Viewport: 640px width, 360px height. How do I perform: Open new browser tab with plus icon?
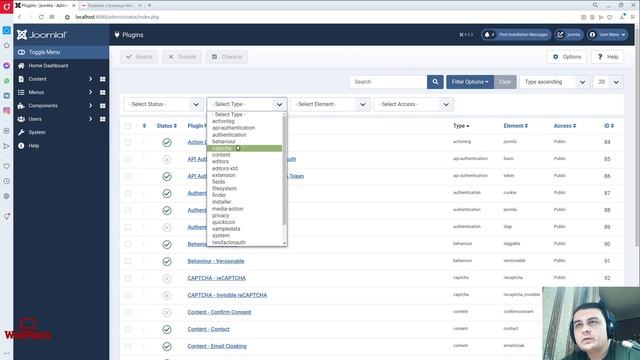149,5
